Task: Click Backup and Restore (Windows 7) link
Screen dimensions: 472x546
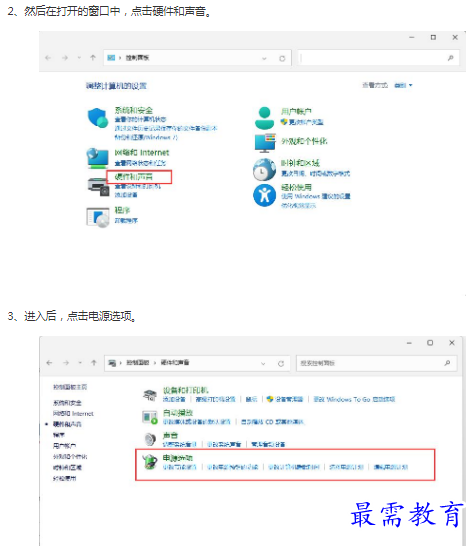Action: (x=146, y=137)
